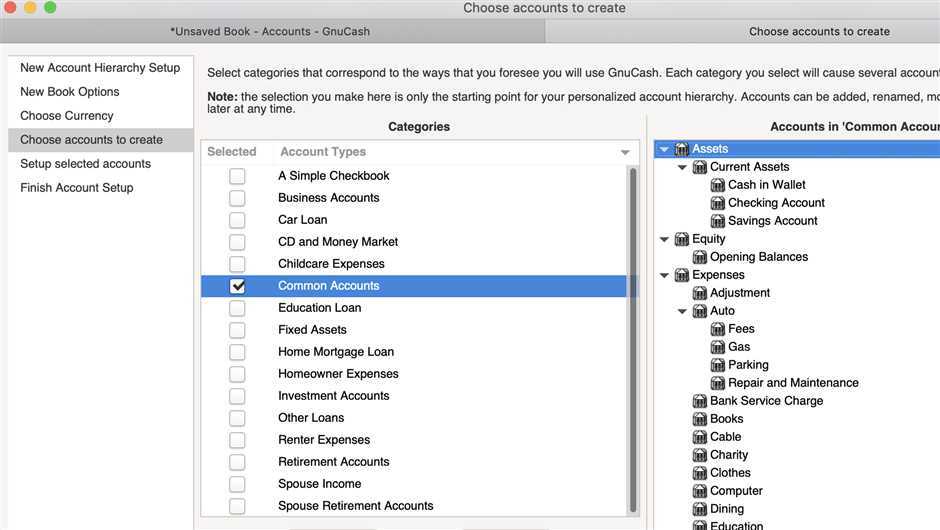The width and height of the screenshot is (940, 530).
Task: Click the Cable account icon
Action: coord(700,436)
